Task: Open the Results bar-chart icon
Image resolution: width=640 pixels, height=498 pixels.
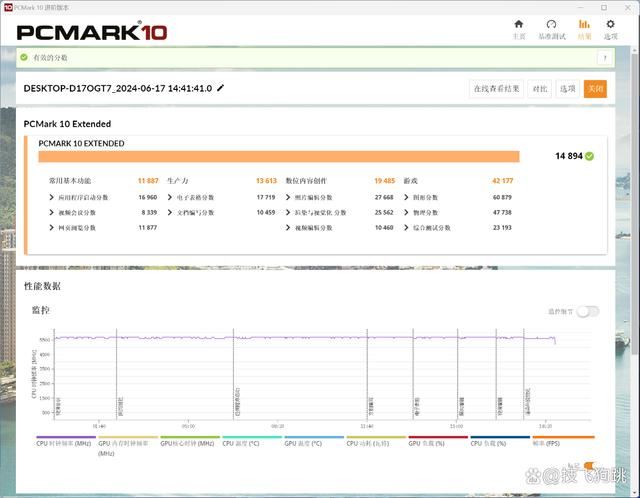Action: coord(584,24)
